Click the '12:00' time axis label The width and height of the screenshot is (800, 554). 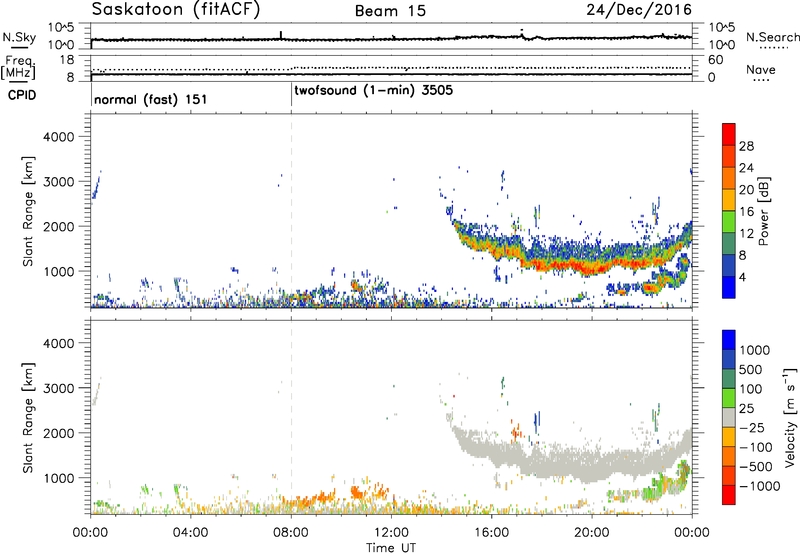click(391, 533)
